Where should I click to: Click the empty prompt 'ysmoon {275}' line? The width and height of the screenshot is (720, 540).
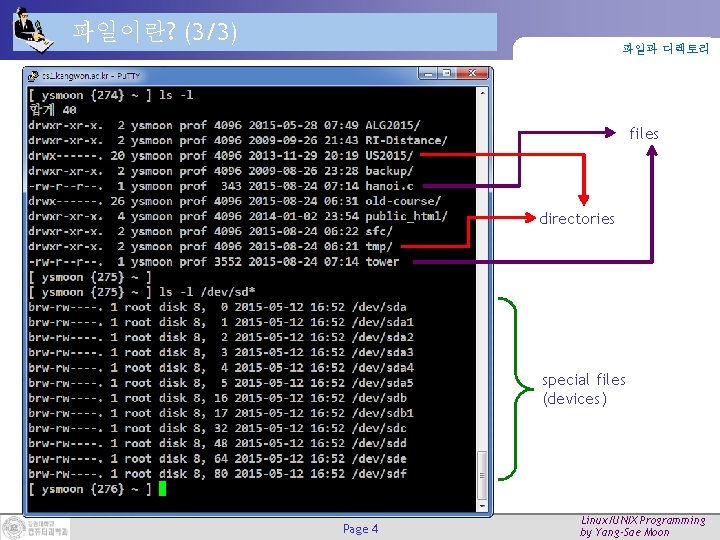(90, 276)
